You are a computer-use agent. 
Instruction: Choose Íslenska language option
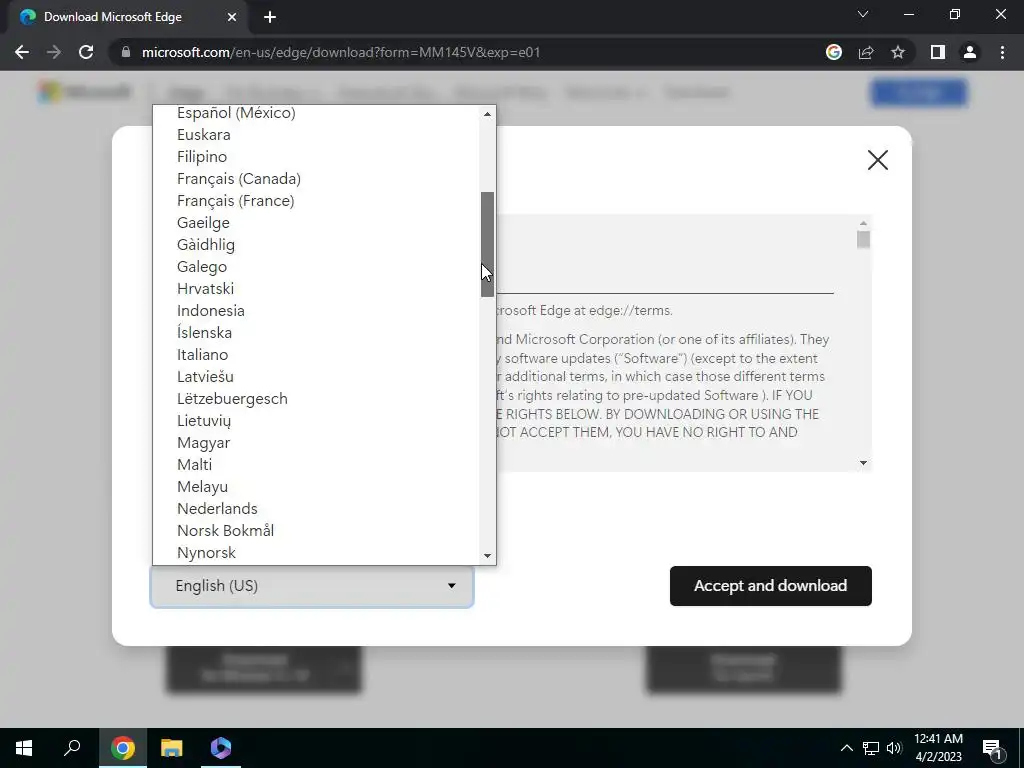pos(316,332)
